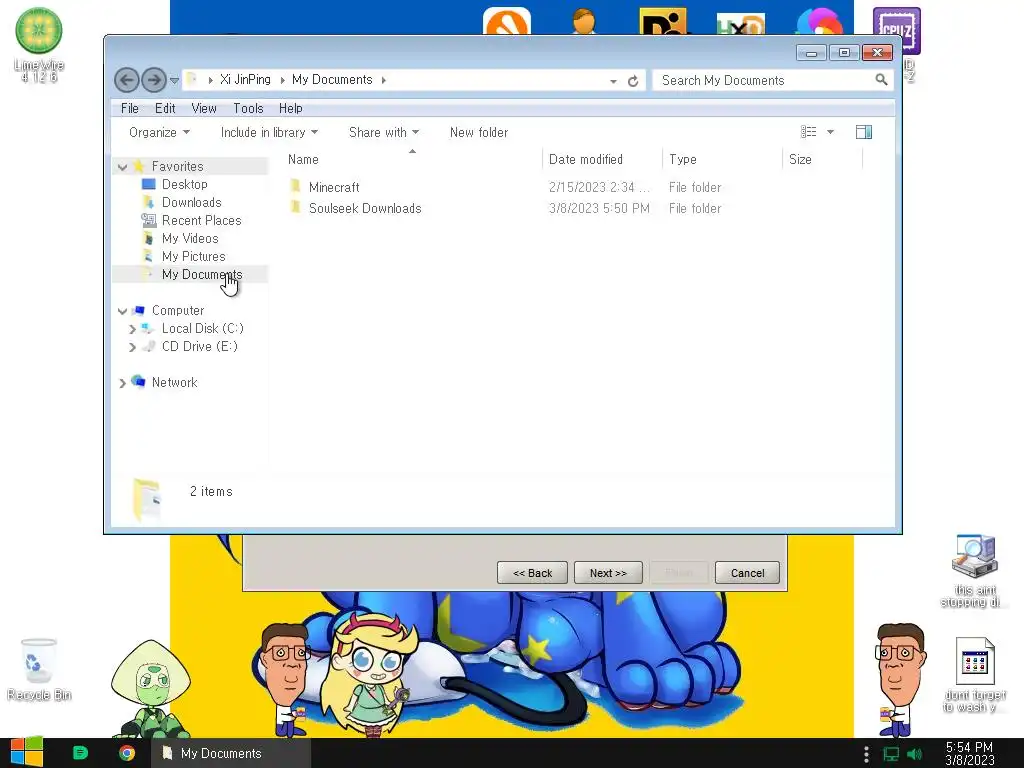Show hidden tray icons

coord(867,754)
